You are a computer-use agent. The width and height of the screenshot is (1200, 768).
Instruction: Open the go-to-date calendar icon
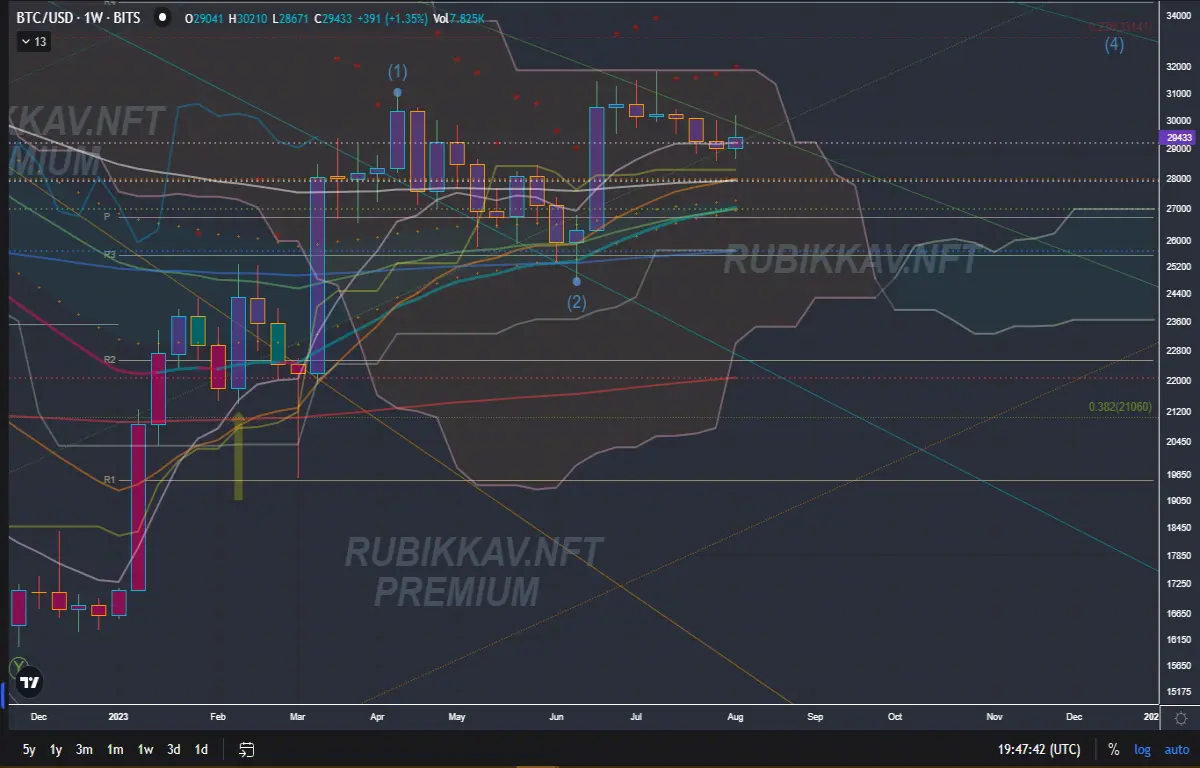[247, 749]
